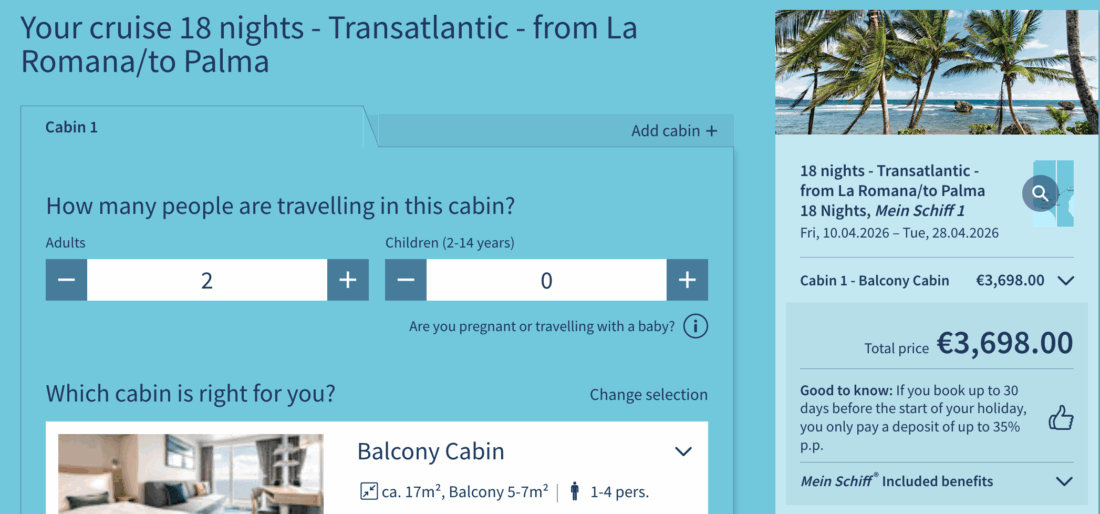The image size is (1100, 514).
Task: Click the children count field
Action: point(546,280)
